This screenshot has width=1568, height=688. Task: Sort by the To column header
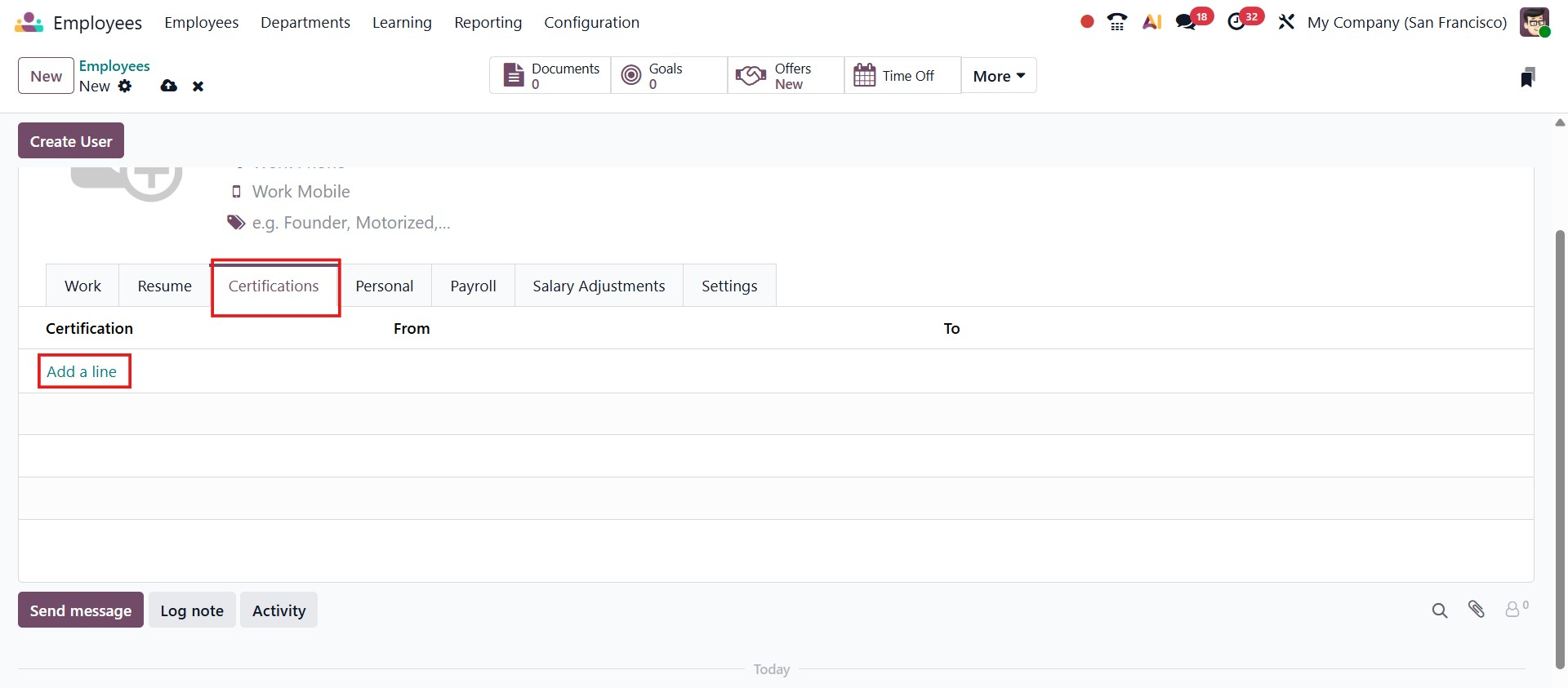click(951, 328)
